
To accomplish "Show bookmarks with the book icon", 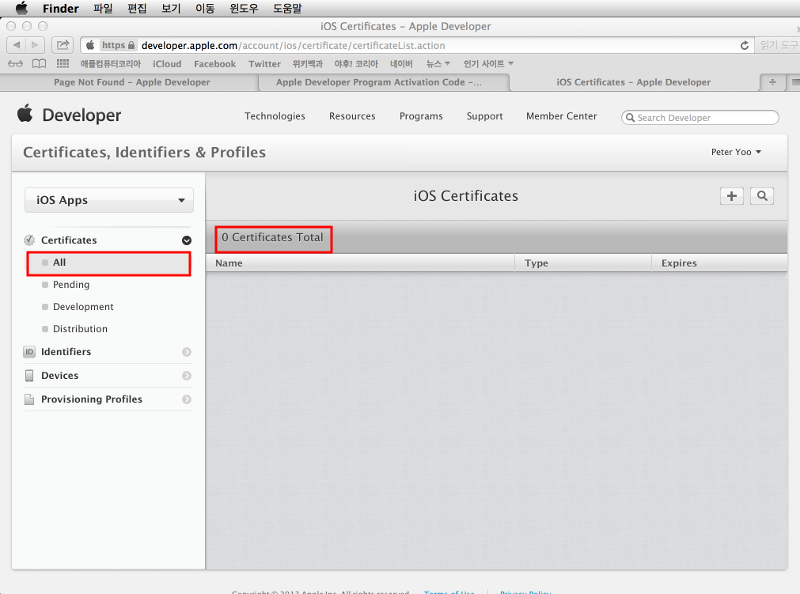I will coord(39,64).
